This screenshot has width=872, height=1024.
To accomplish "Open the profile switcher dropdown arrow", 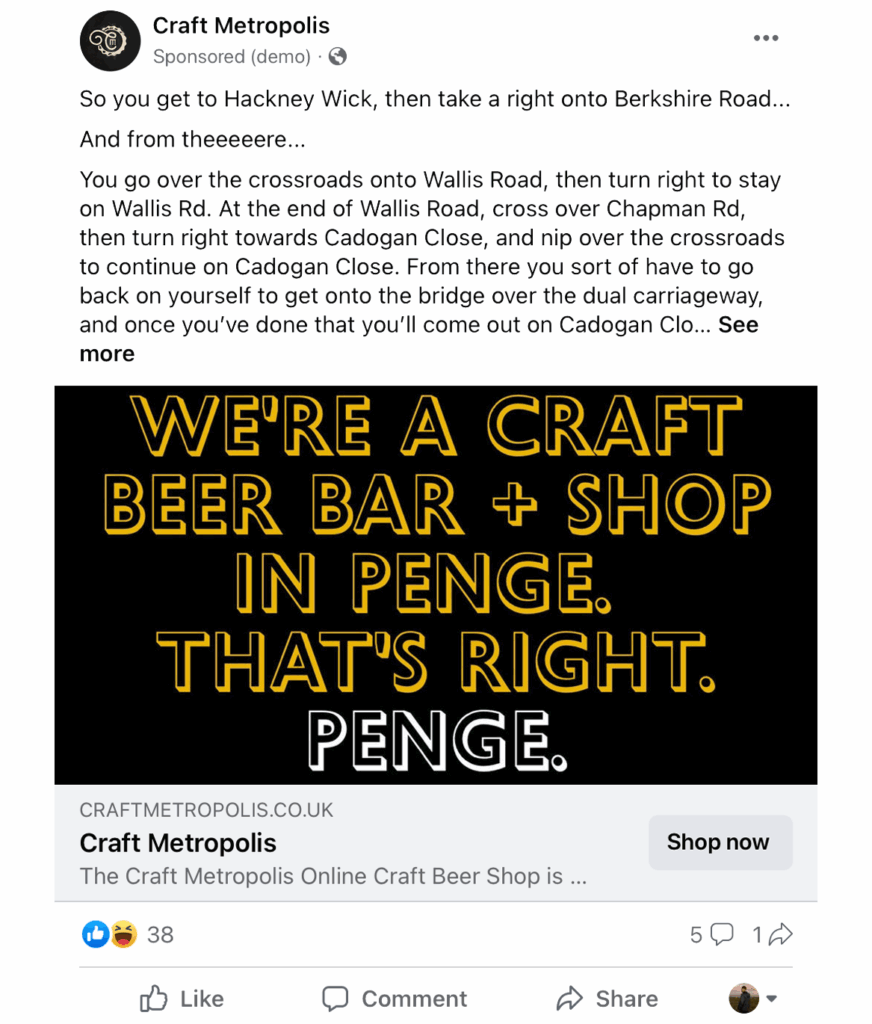I will (x=771, y=998).
